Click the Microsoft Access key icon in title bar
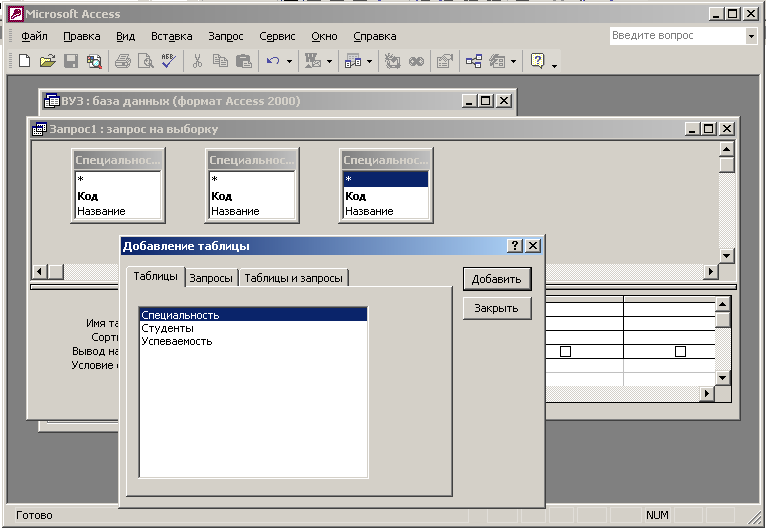 (16, 14)
